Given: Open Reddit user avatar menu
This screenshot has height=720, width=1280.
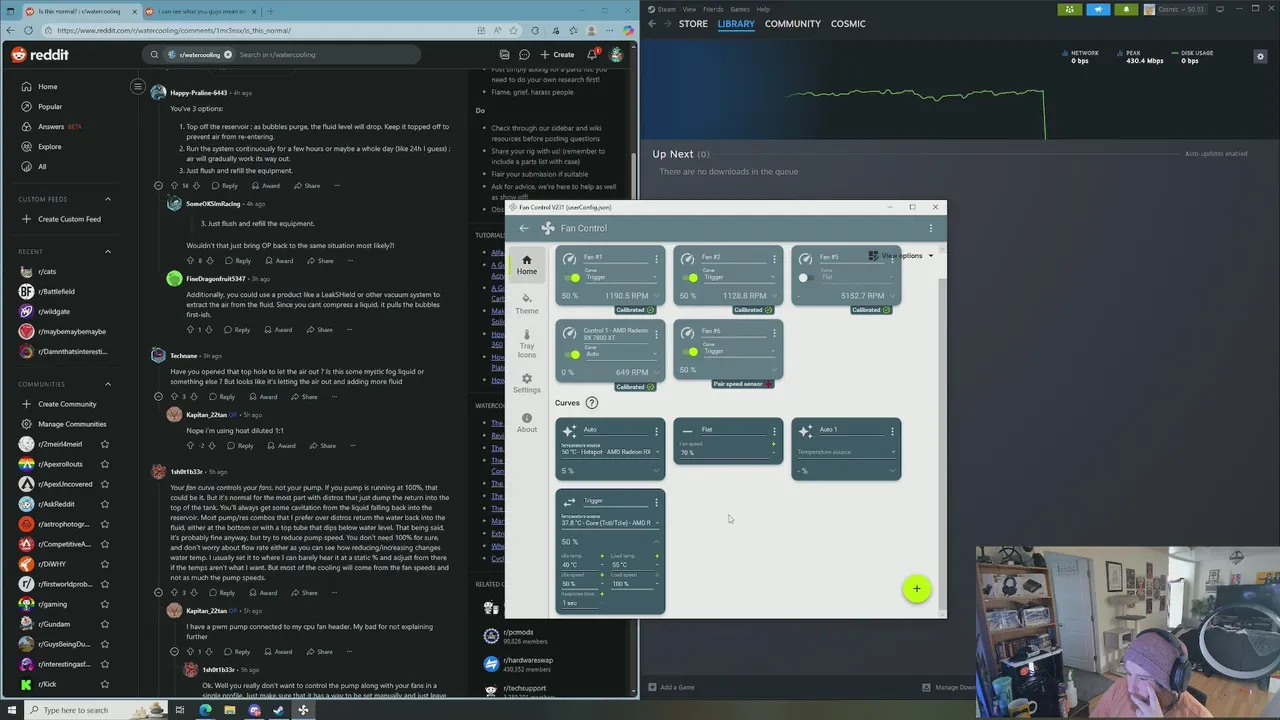Looking at the screenshot, I should click(616, 55).
